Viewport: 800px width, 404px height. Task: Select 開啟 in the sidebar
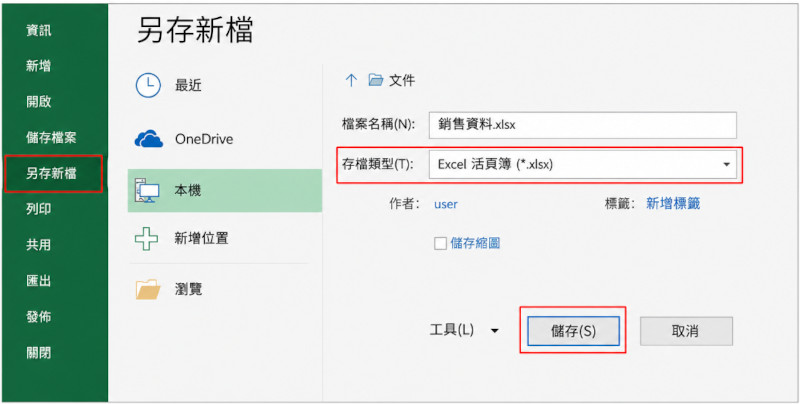click(39, 102)
